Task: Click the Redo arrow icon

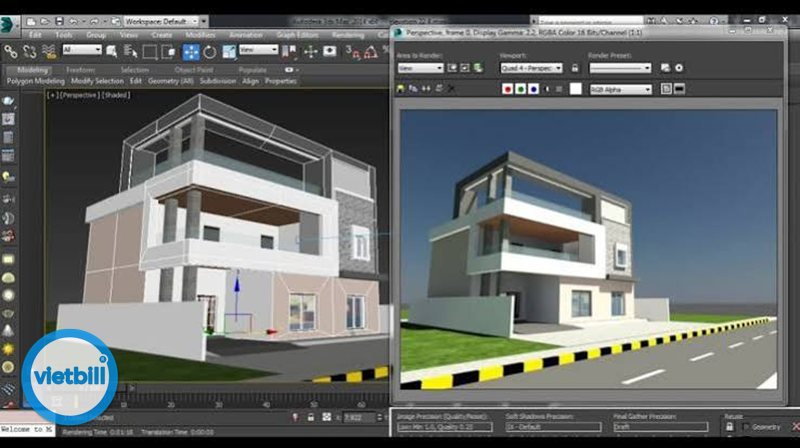Action: point(94,21)
